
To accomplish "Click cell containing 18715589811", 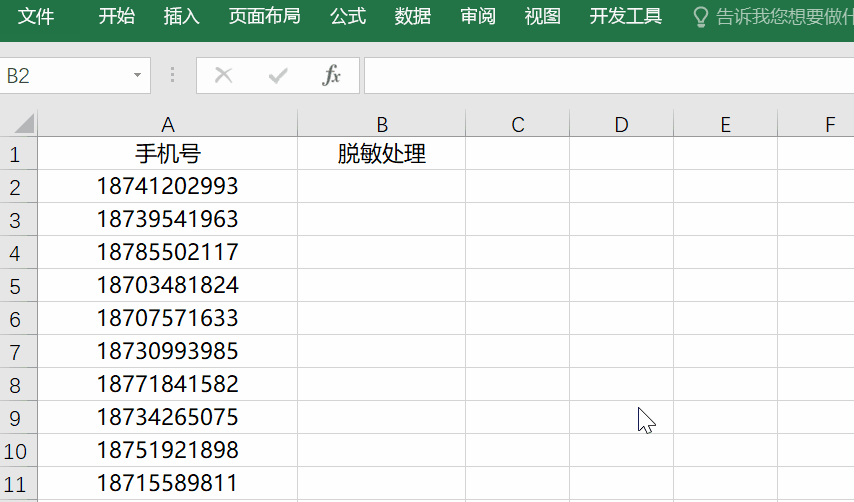I will 168,484.
